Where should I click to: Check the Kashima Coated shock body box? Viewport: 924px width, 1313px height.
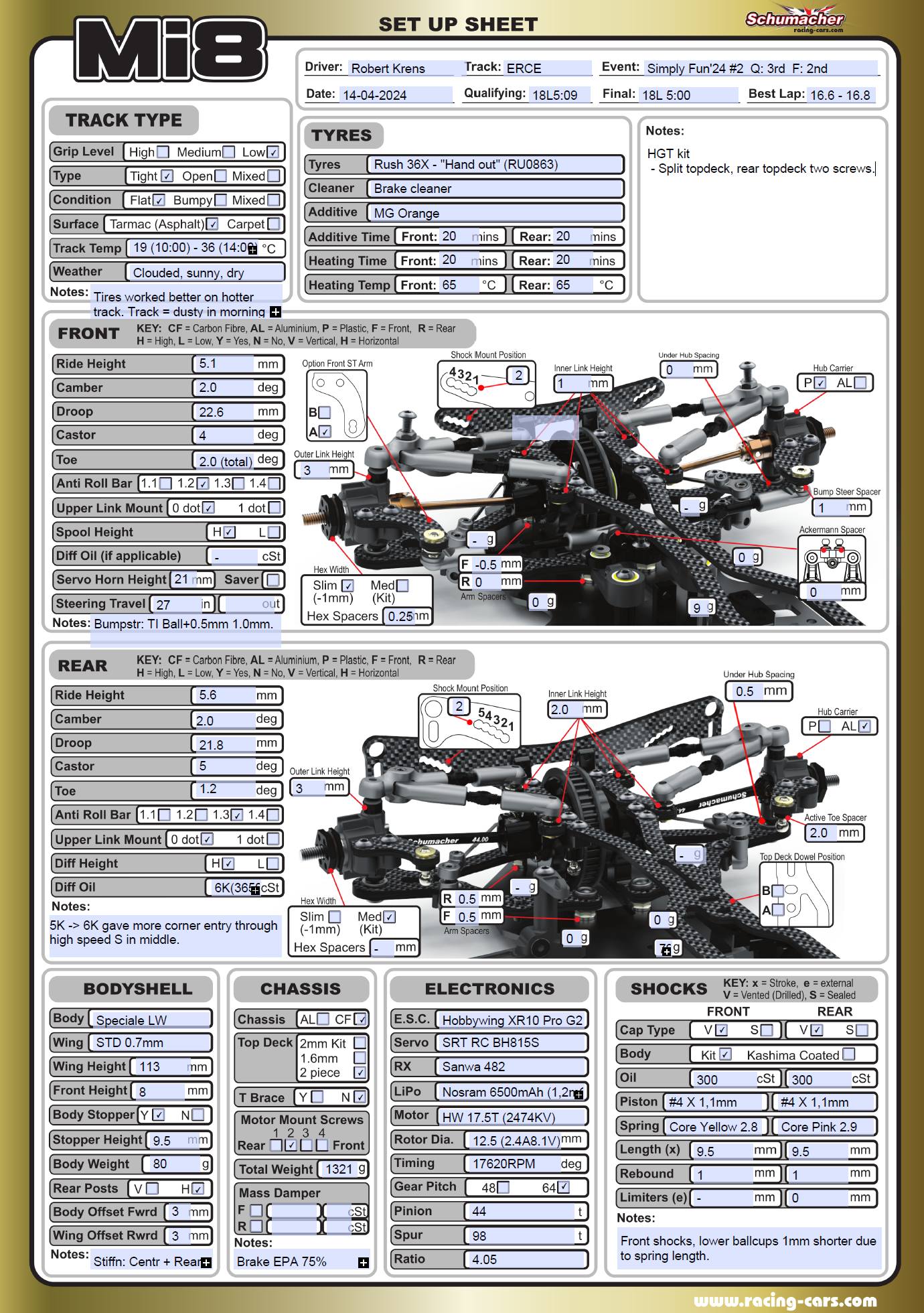tap(849, 1054)
